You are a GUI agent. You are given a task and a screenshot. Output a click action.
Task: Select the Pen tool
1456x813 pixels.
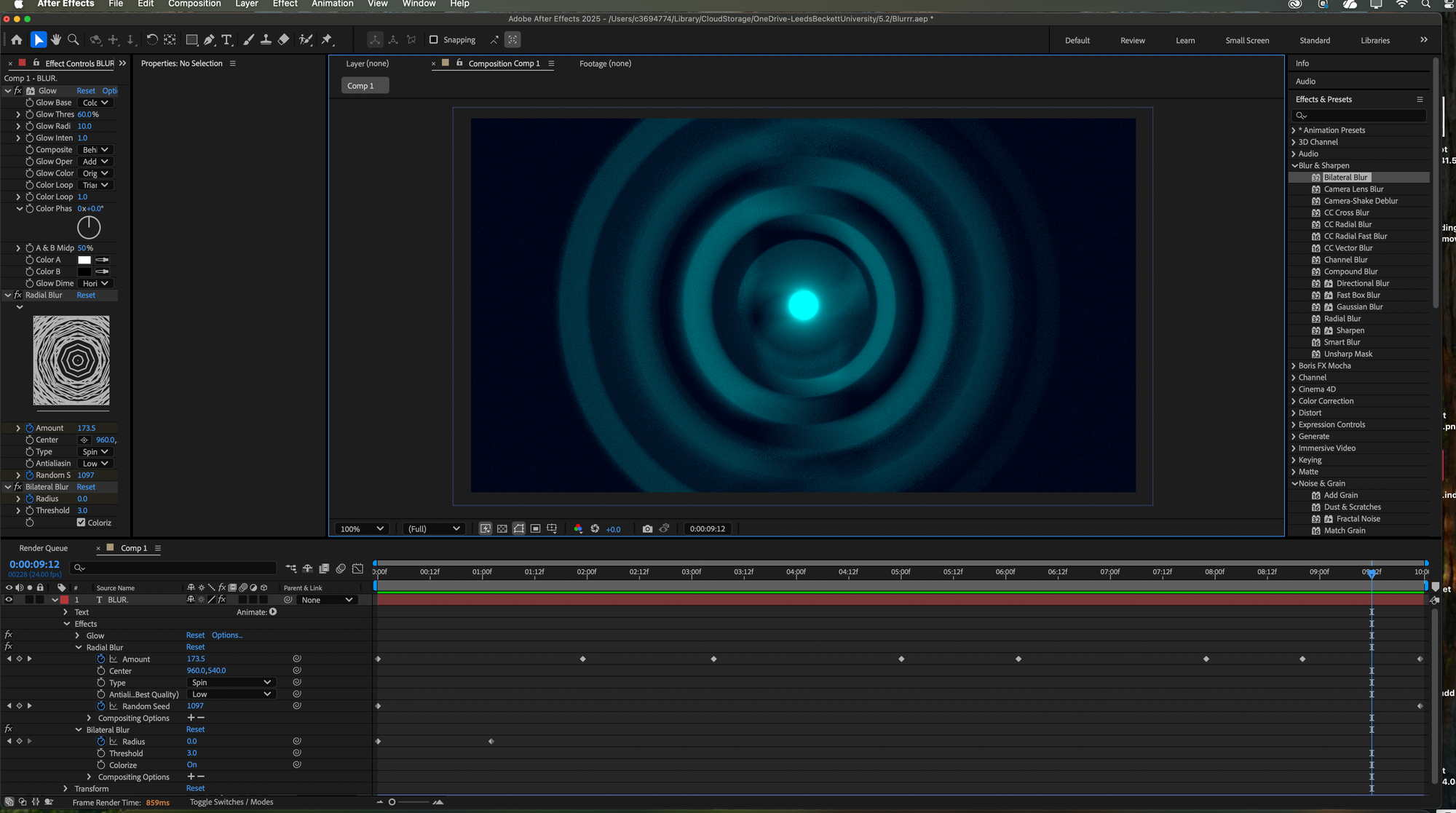(210, 40)
